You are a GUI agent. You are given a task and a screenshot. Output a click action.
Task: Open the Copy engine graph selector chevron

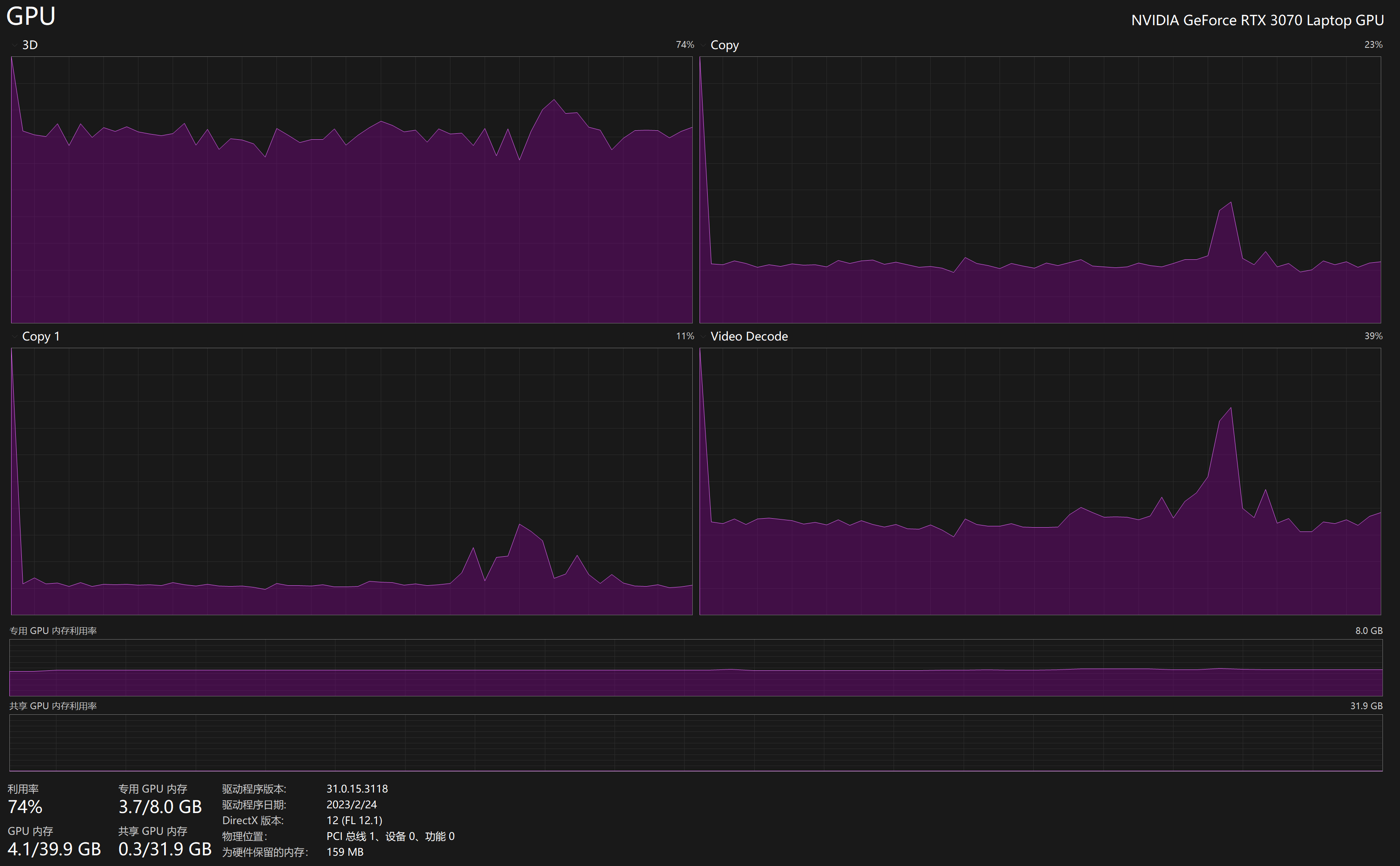pos(703,45)
